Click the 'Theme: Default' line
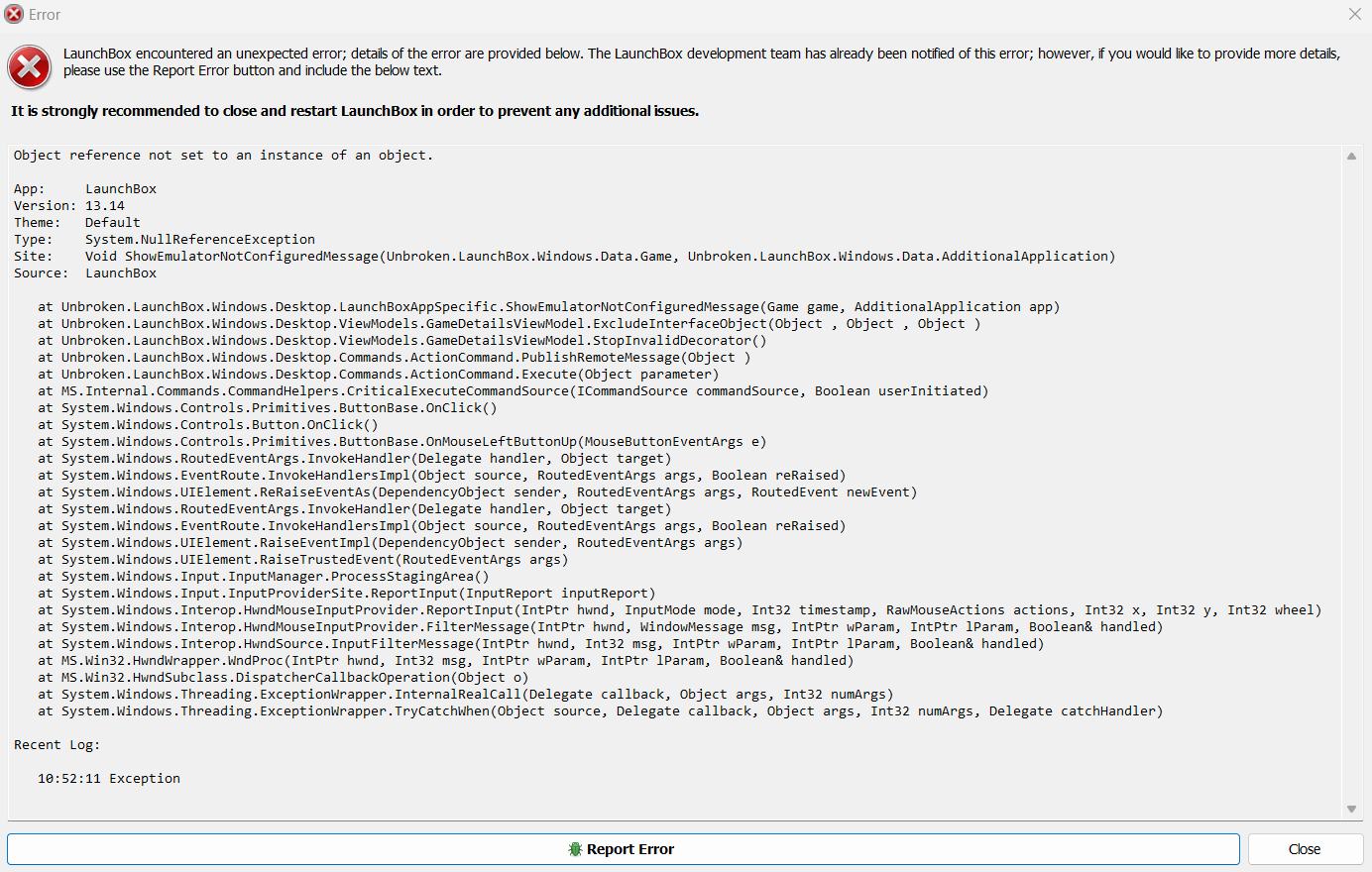The image size is (1372, 872). (77, 223)
